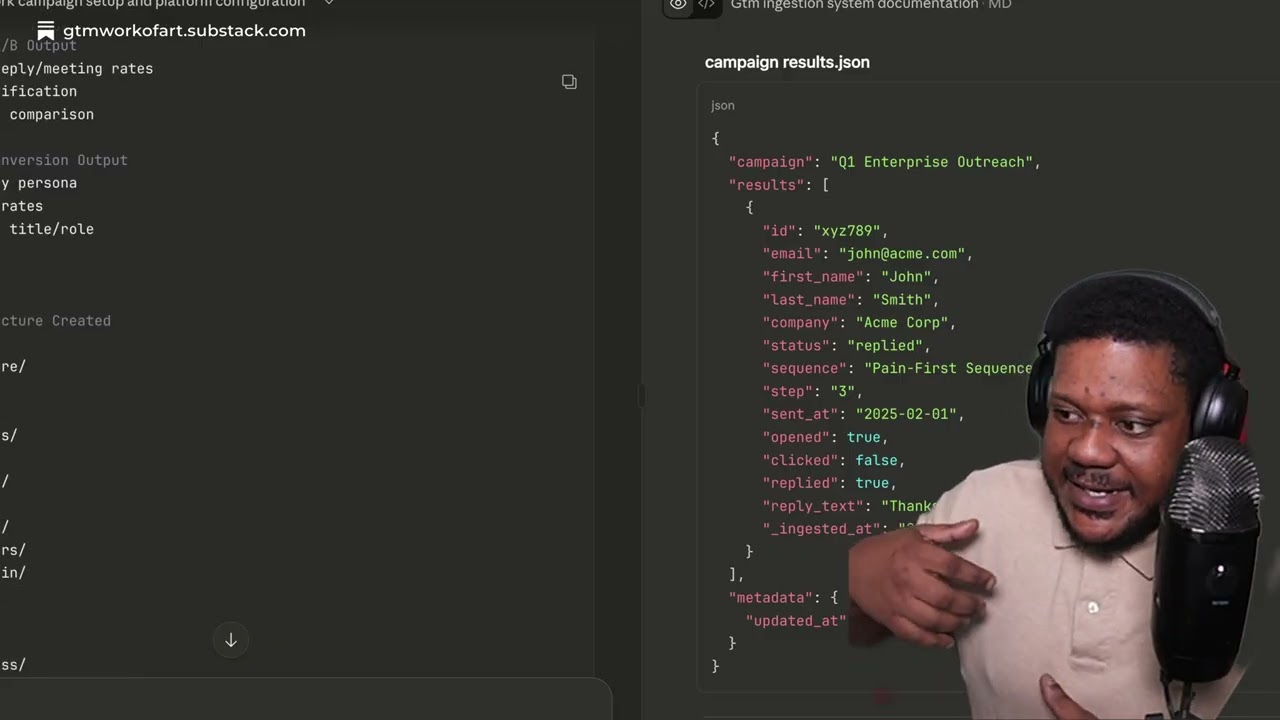
Task: Click the "updated_at" key
Action: tap(796, 621)
